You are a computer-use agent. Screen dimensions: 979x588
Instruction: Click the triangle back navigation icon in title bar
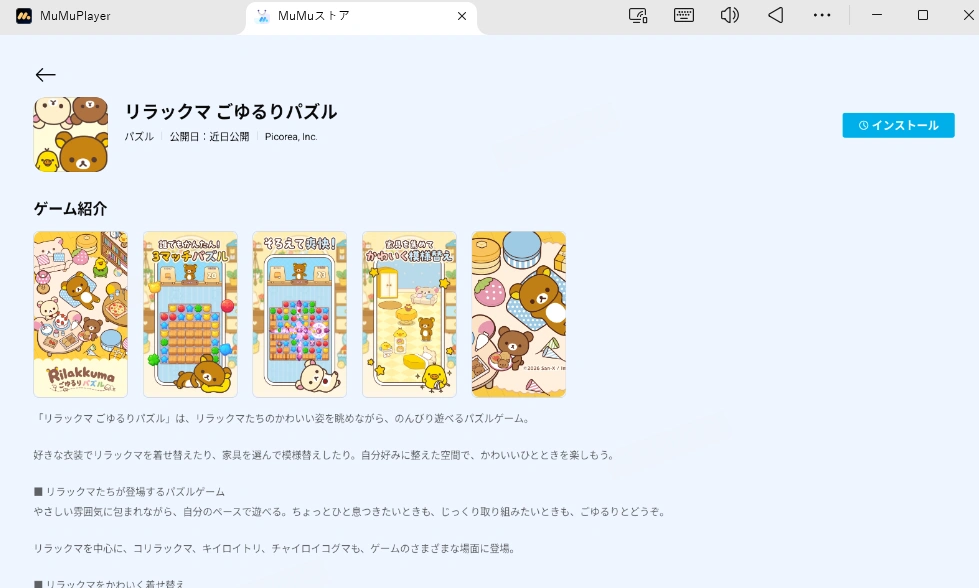pos(775,15)
